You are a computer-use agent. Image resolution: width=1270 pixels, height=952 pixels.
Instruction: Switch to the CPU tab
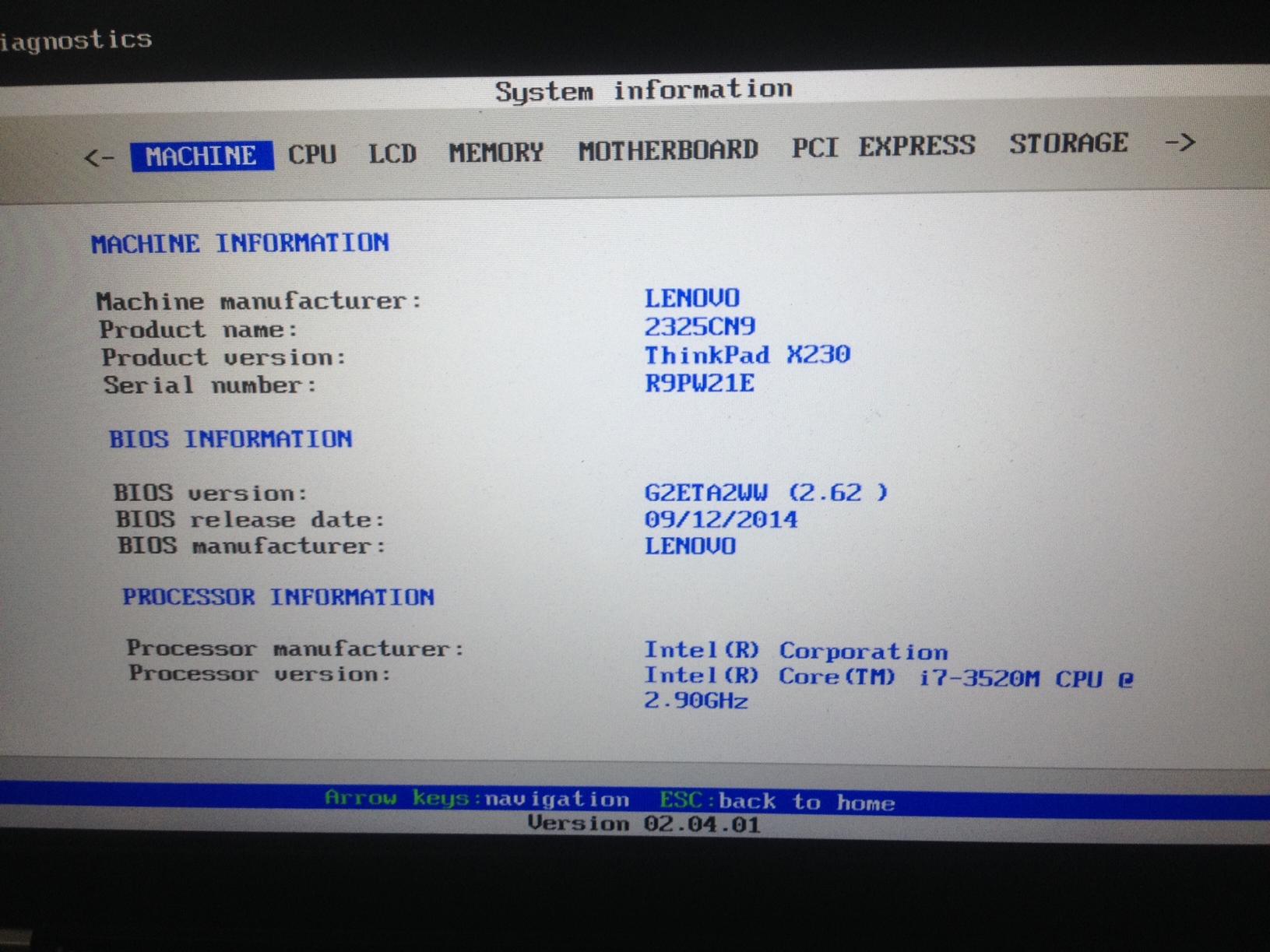[312, 154]
